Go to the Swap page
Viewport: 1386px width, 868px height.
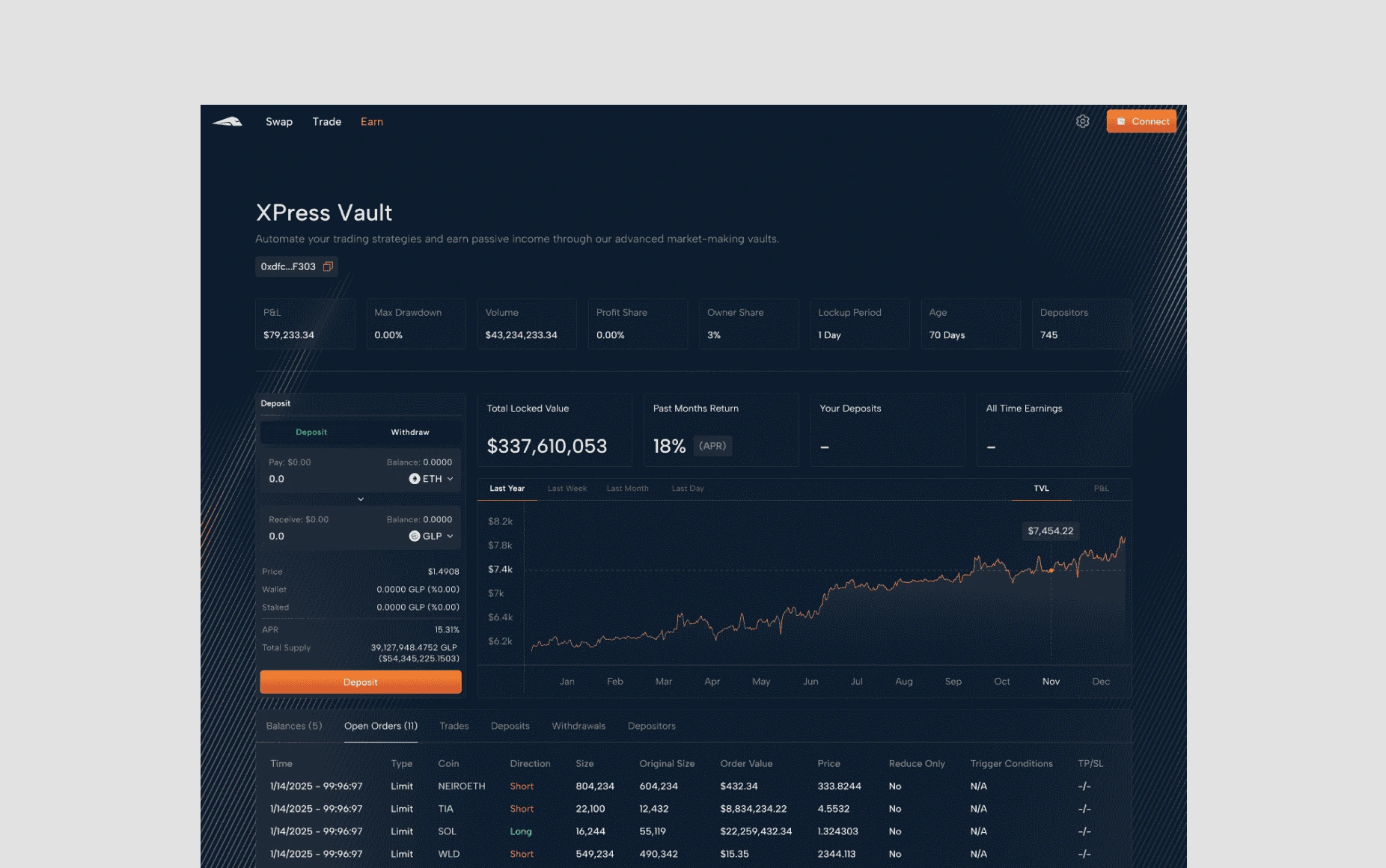click(279, 122)
